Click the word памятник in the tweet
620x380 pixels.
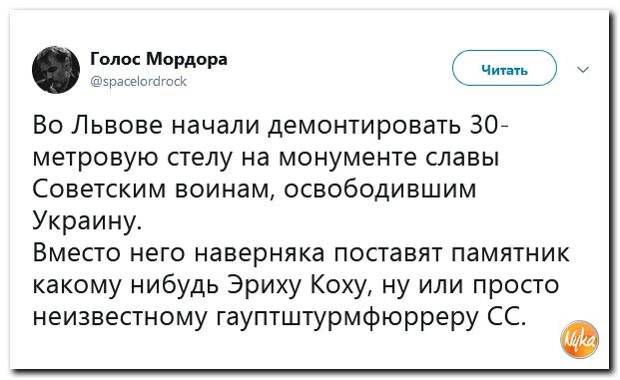[510, 252]
